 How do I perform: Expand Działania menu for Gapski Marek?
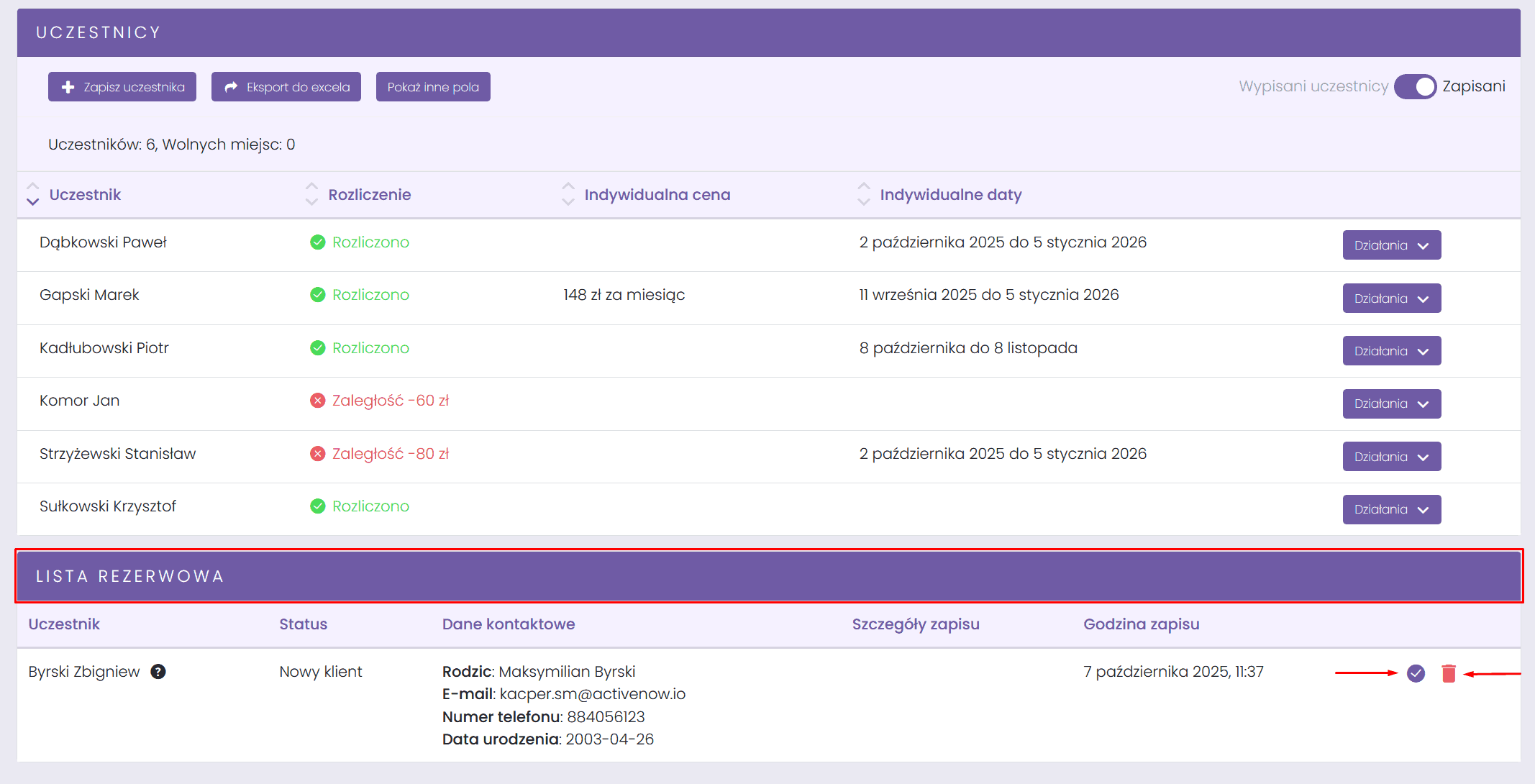[1391, 298]
